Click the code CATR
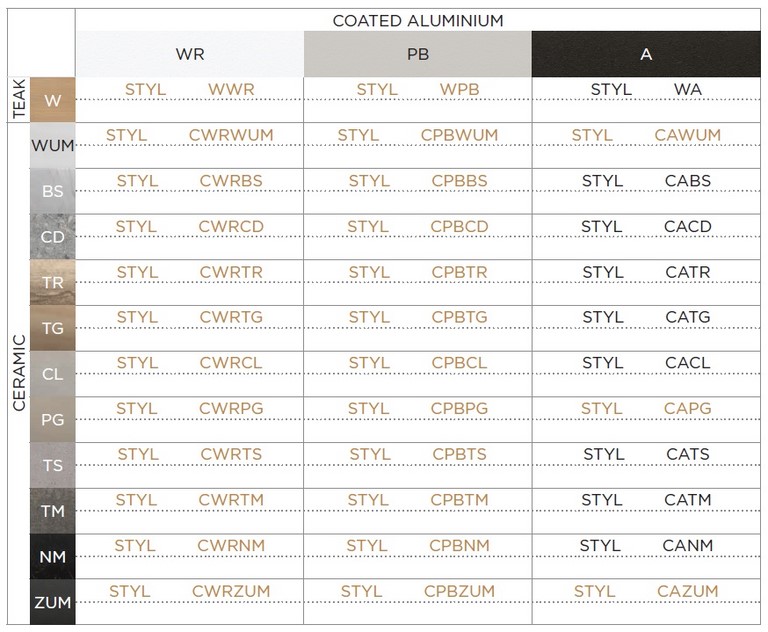 coord(688,272)
